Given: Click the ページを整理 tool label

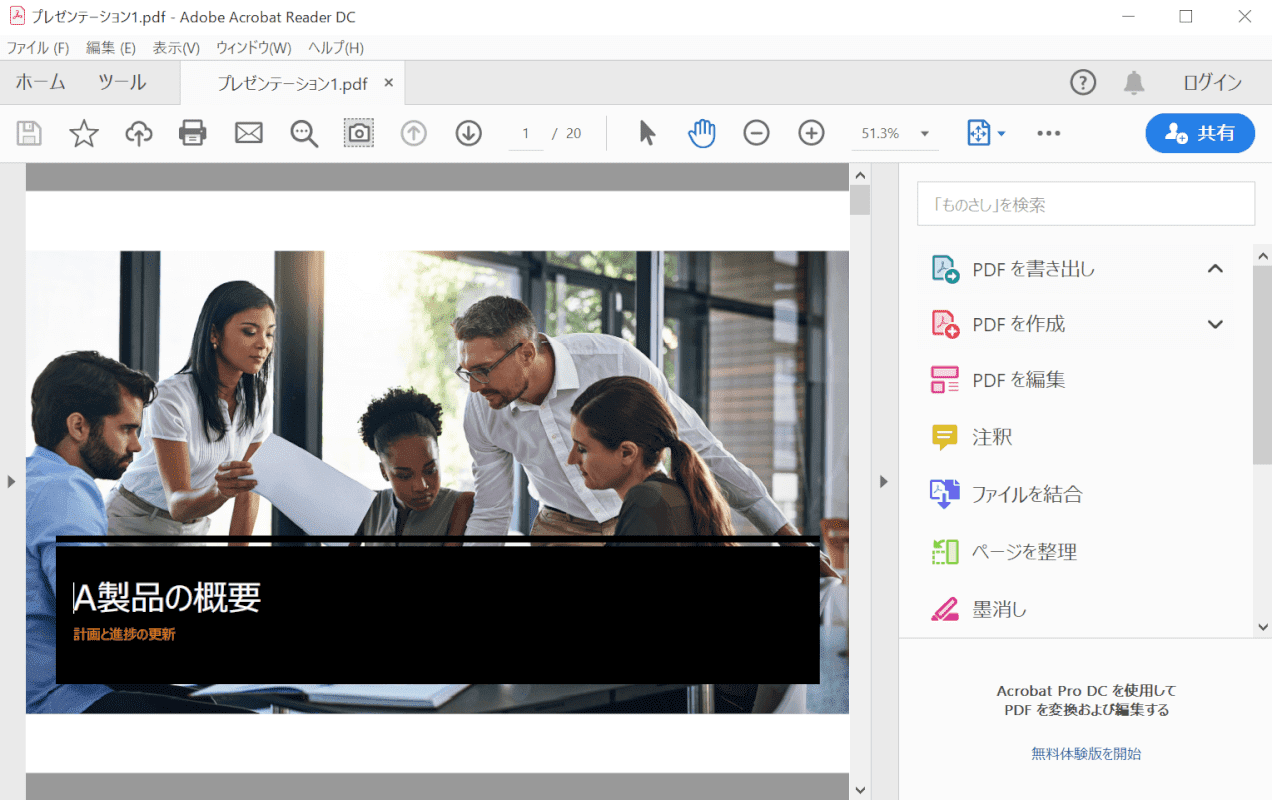Looking at the screenshot, I should [x=1024, y=551].
